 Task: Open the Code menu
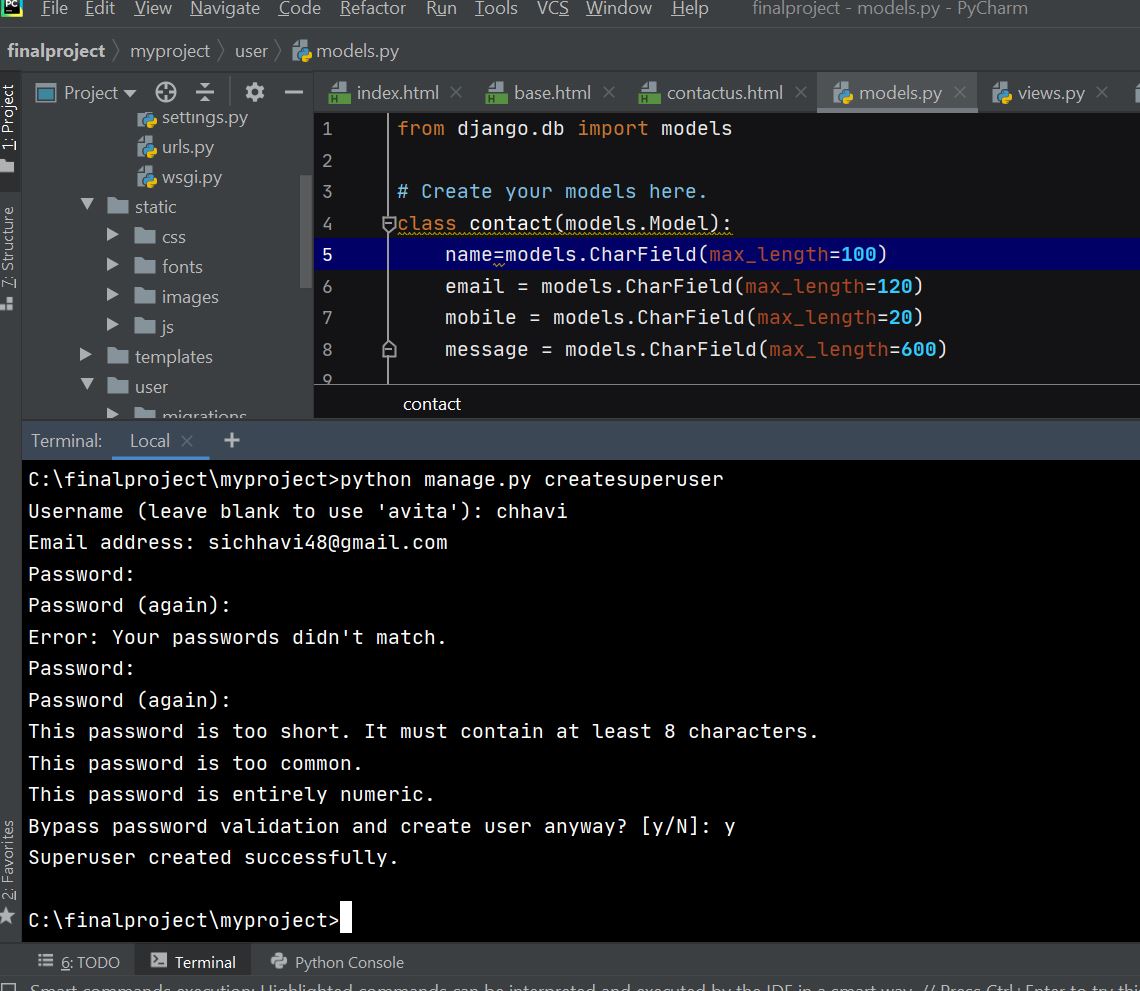pos(300,9)
